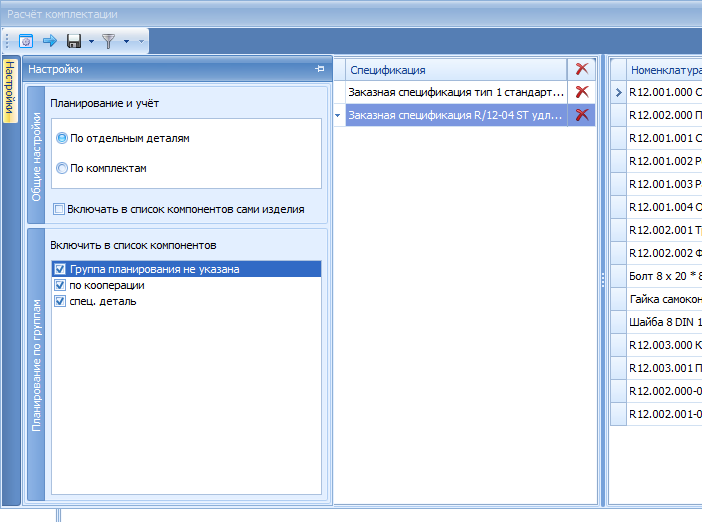
Task: Expand toolbar options overflow arrow
Action: tap(141, 42)
